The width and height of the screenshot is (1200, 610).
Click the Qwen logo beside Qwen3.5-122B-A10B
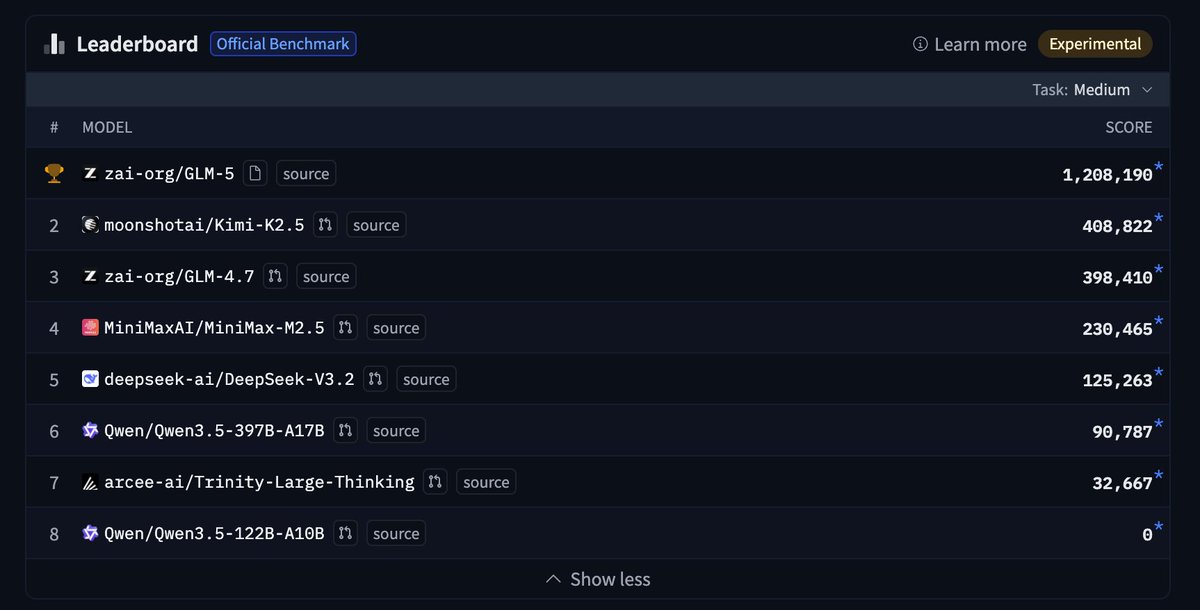pyautogui.click(x=90, y=534)
